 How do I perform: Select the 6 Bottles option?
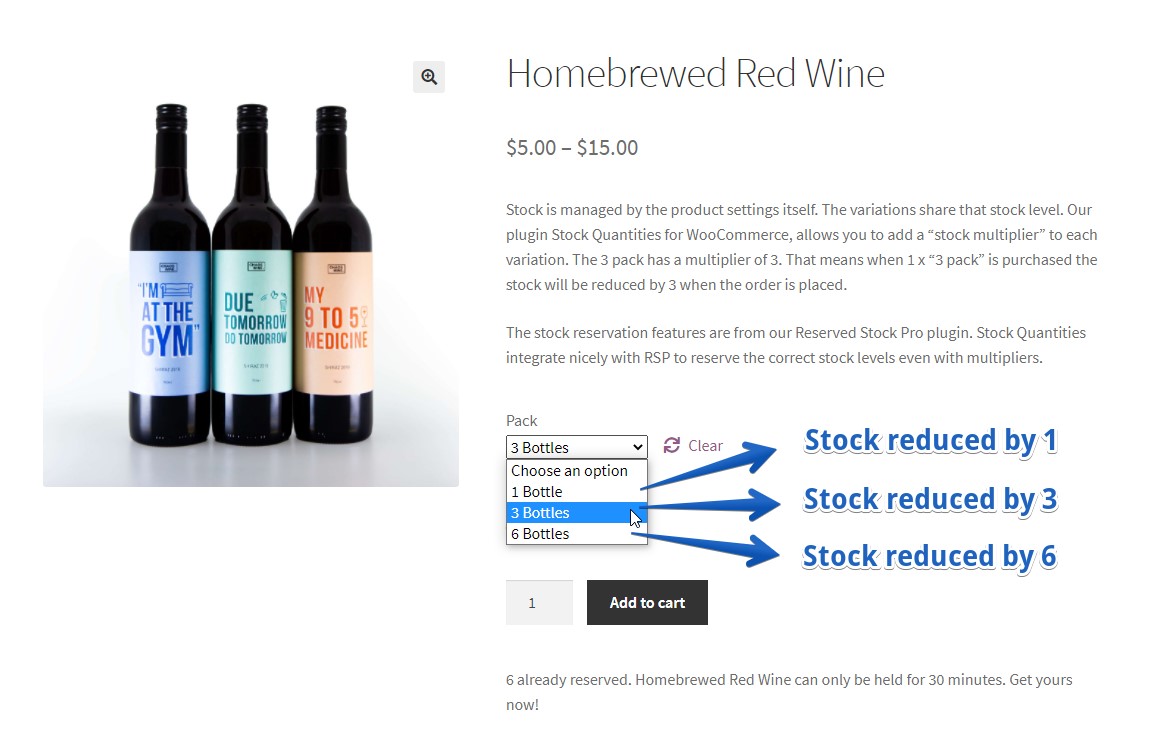tap(541, 534)
